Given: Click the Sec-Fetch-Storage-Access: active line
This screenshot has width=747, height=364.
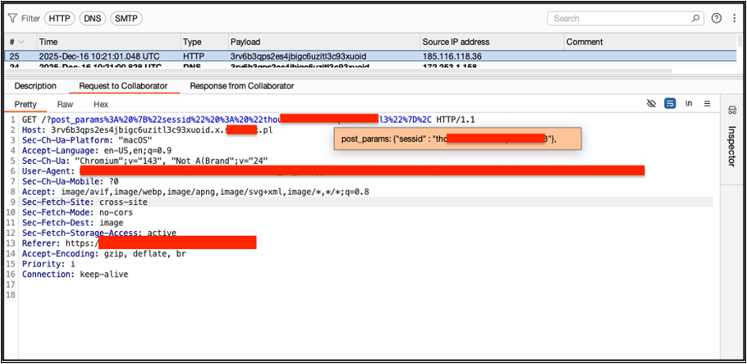Looking at the screenshot, I should [99, 233].
